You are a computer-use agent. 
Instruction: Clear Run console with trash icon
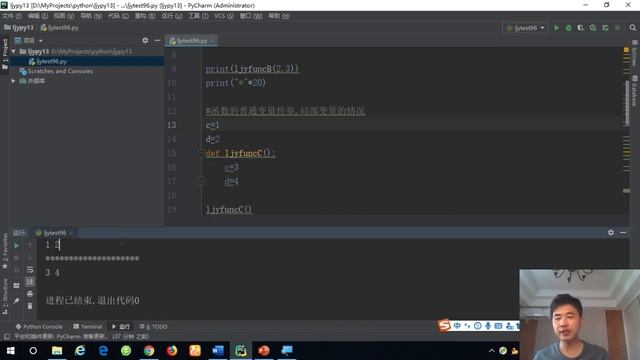coord(30,306)
